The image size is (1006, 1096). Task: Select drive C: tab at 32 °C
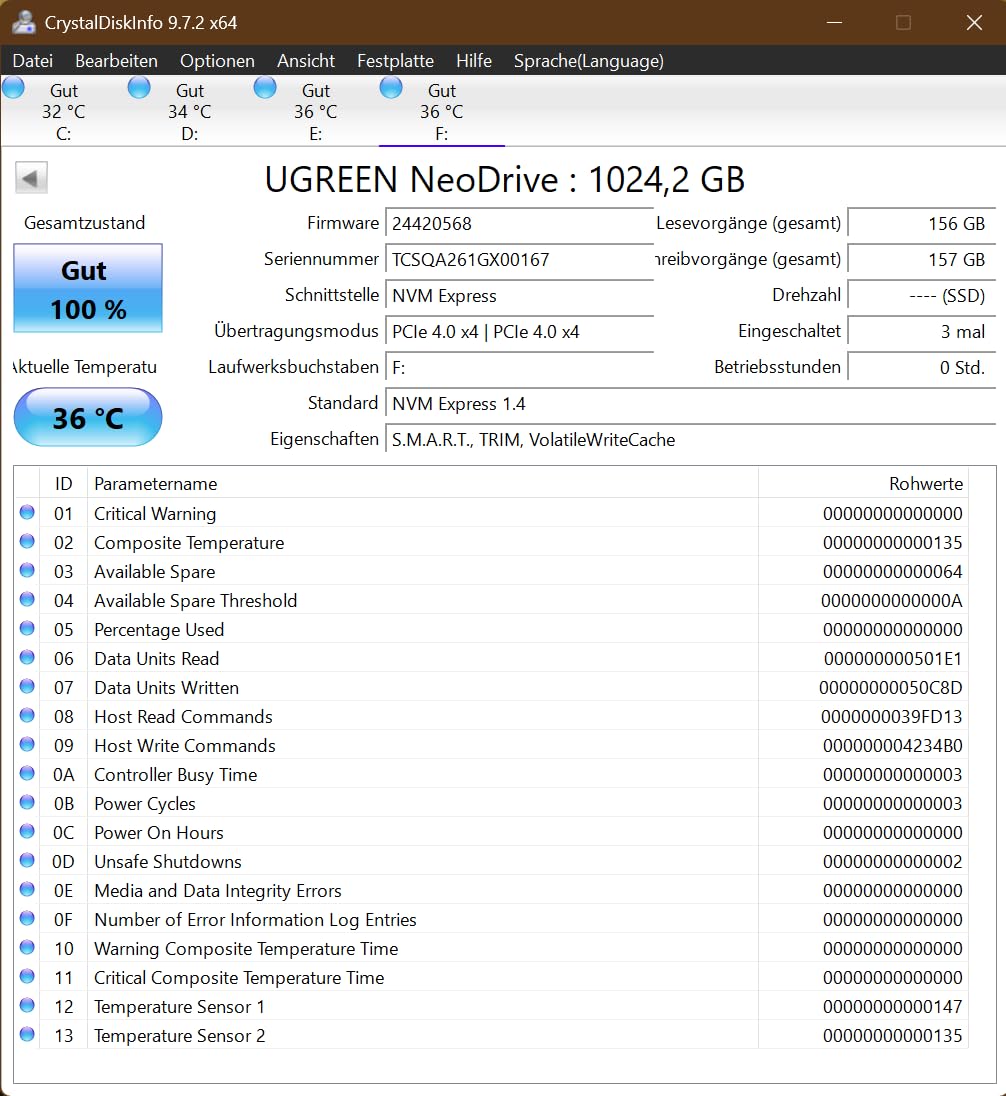63,111
